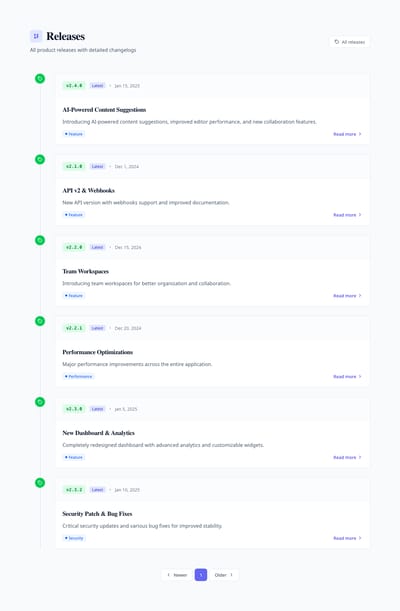Follow Read more link for API v2 & Webhooks
Screen dimensions: 400x611
(347, 215)
